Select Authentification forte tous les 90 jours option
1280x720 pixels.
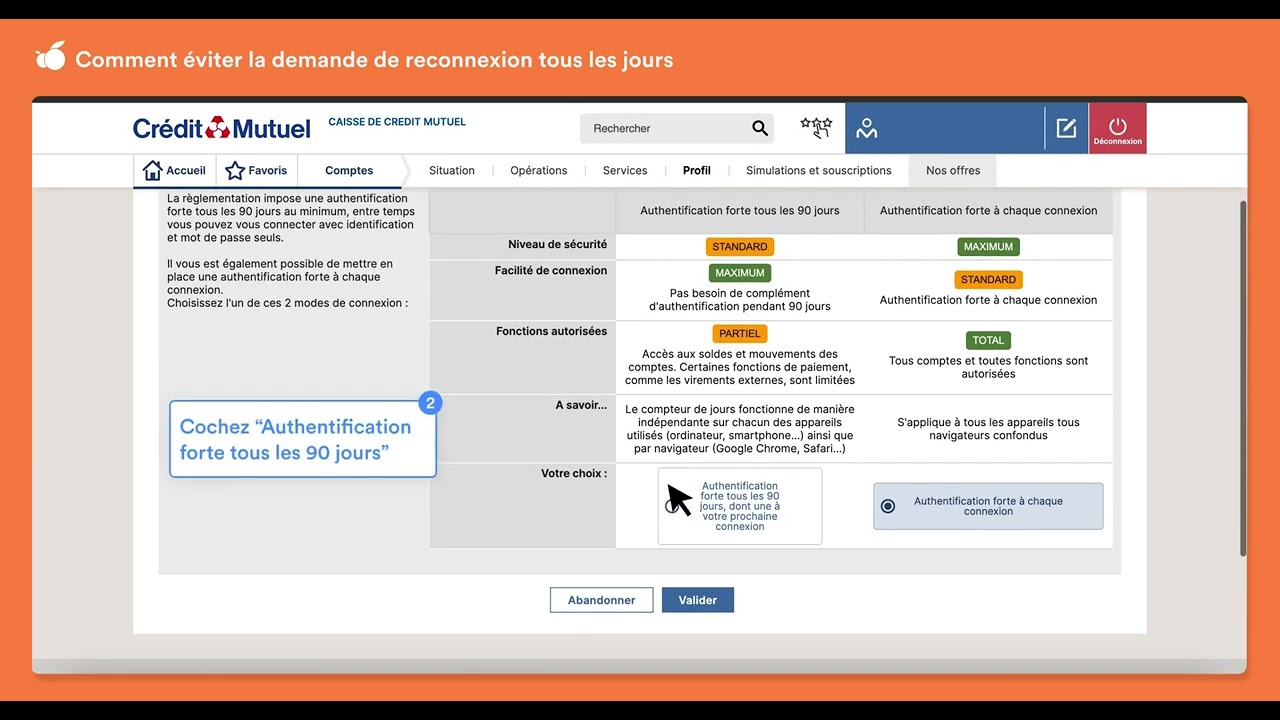pos(739,506)
